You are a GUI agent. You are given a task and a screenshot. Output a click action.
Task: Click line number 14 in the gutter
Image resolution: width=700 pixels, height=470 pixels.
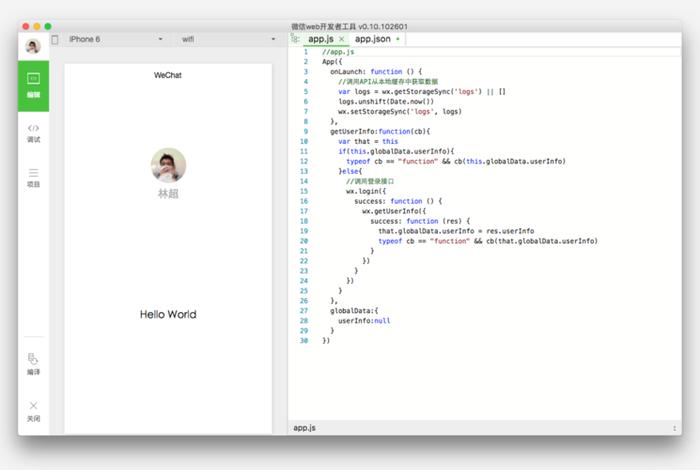click(304, 181)
